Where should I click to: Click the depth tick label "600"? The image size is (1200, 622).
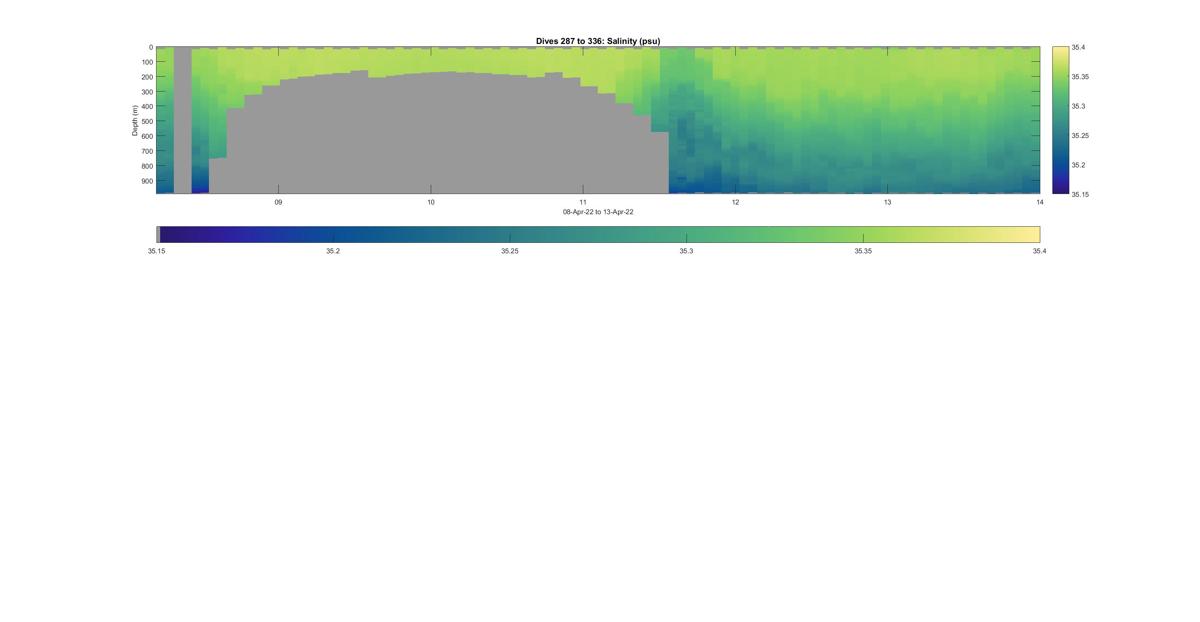[x=146, y=136]
